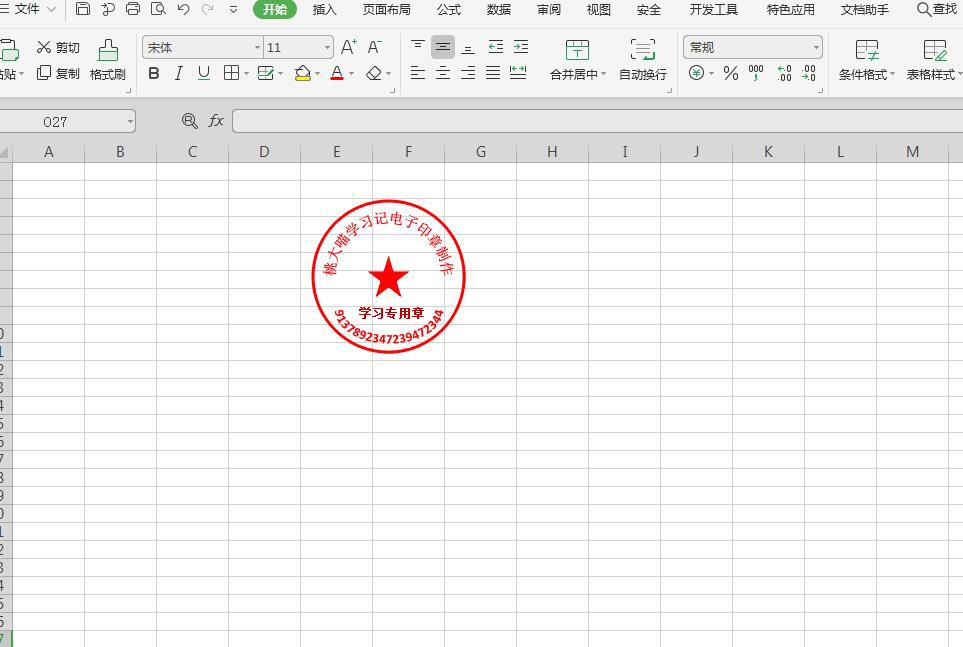Viewport: 963px width, 647px height.
Task: Apply percent number format
Action: click(x=731, y=73)
